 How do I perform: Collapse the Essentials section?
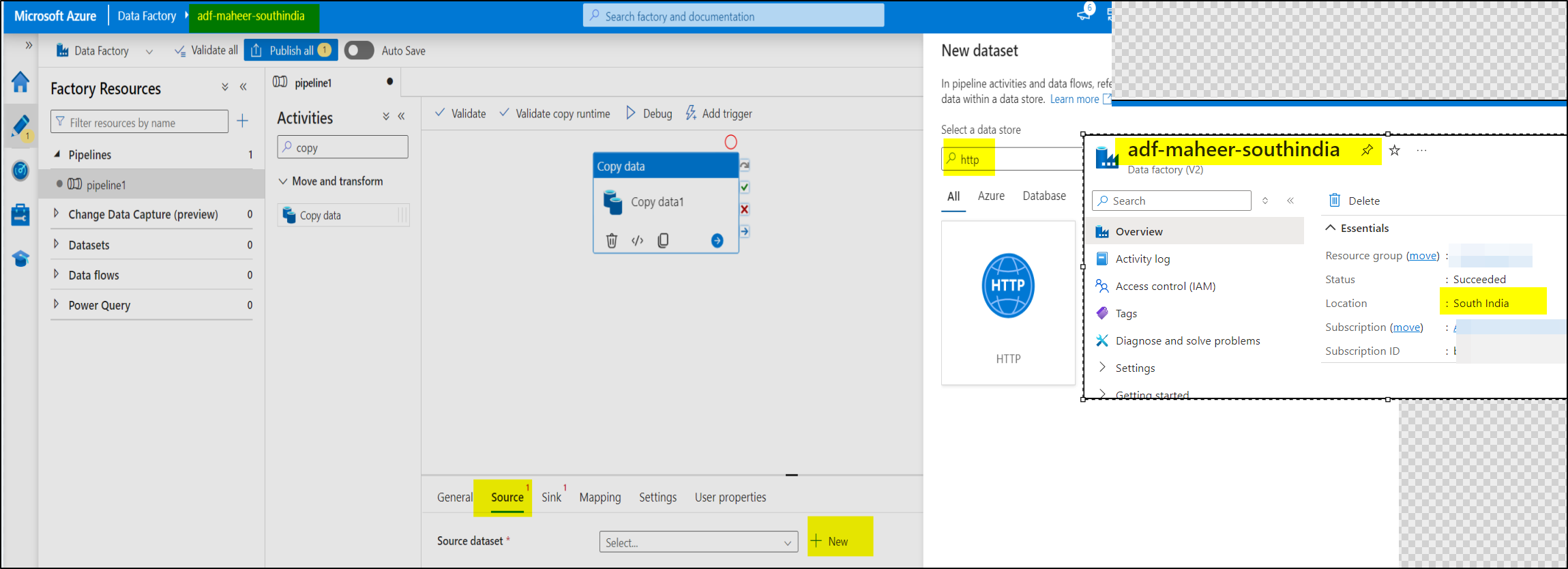coord(1330,228)
